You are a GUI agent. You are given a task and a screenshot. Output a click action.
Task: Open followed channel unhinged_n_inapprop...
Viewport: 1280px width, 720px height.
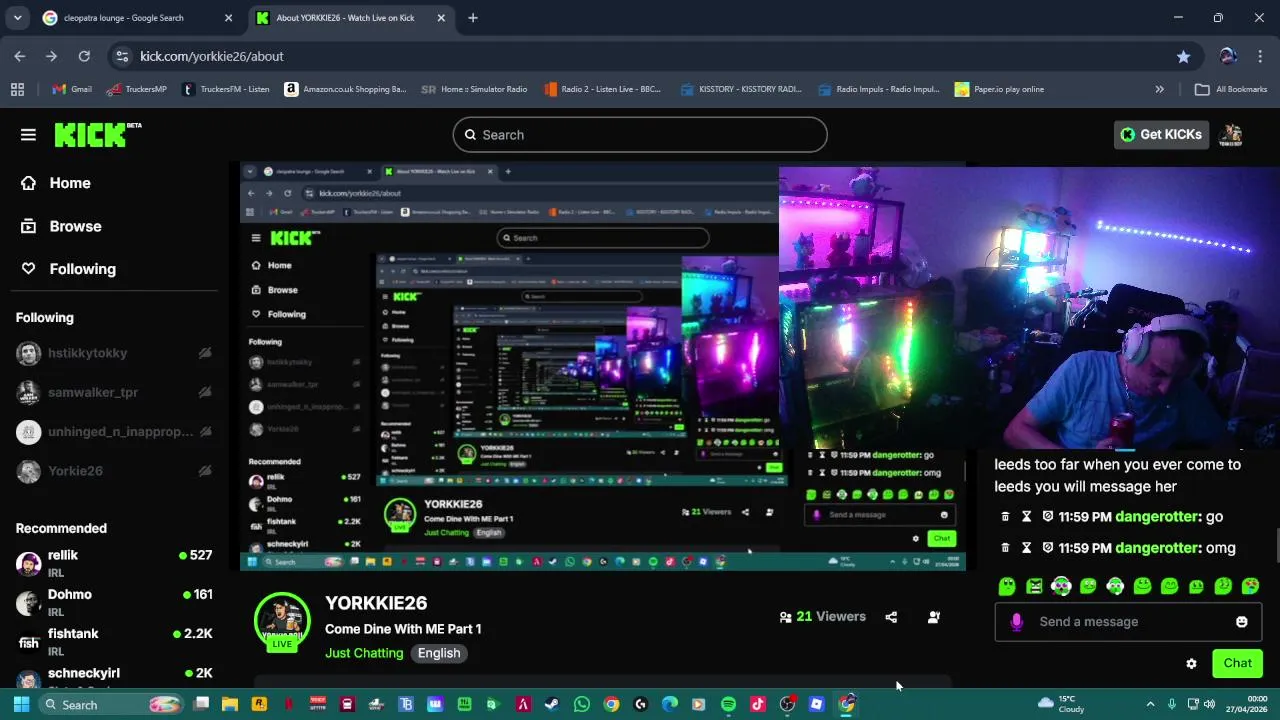coord(121,432)
